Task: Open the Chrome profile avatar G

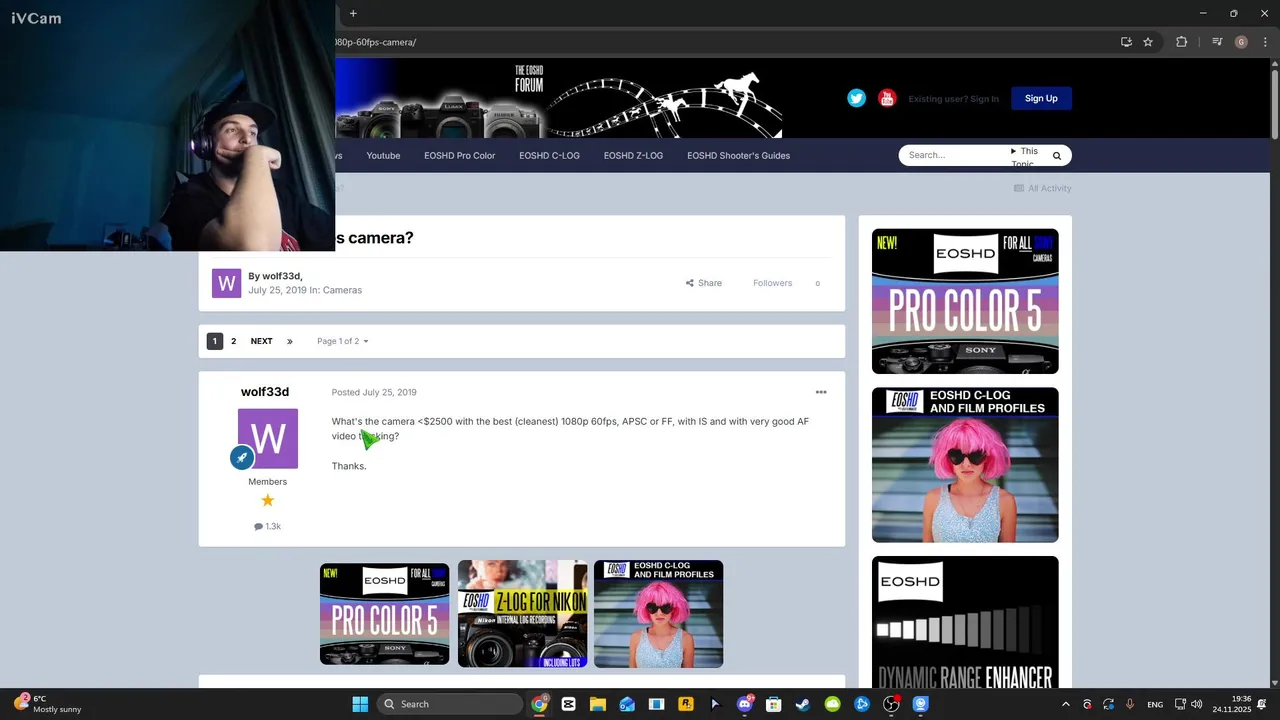Action: pos(1241,42)
